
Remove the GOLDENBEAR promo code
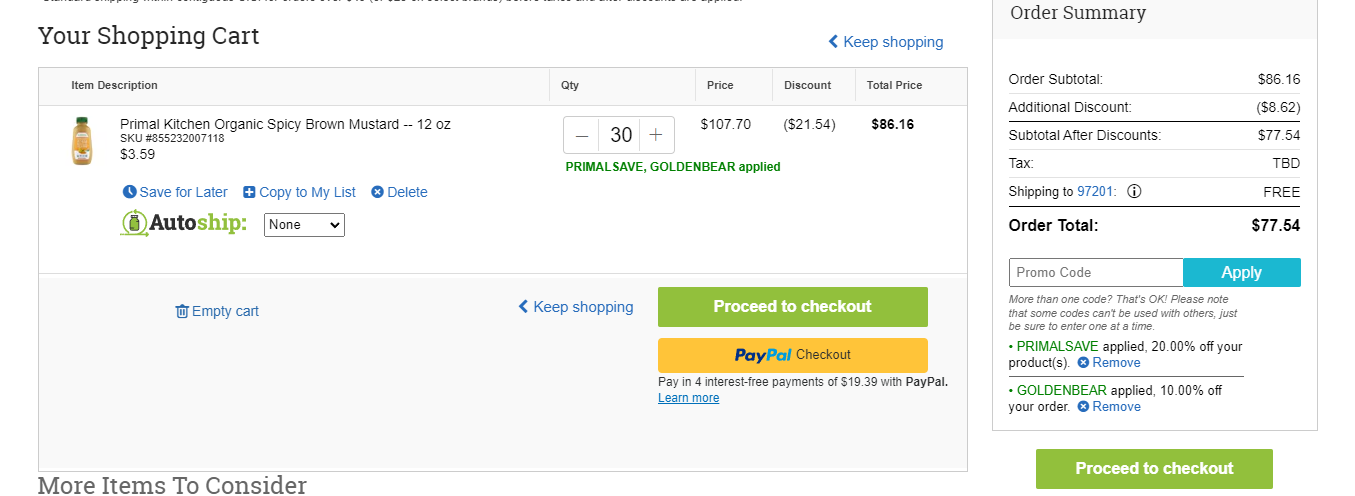point(1108,407)
